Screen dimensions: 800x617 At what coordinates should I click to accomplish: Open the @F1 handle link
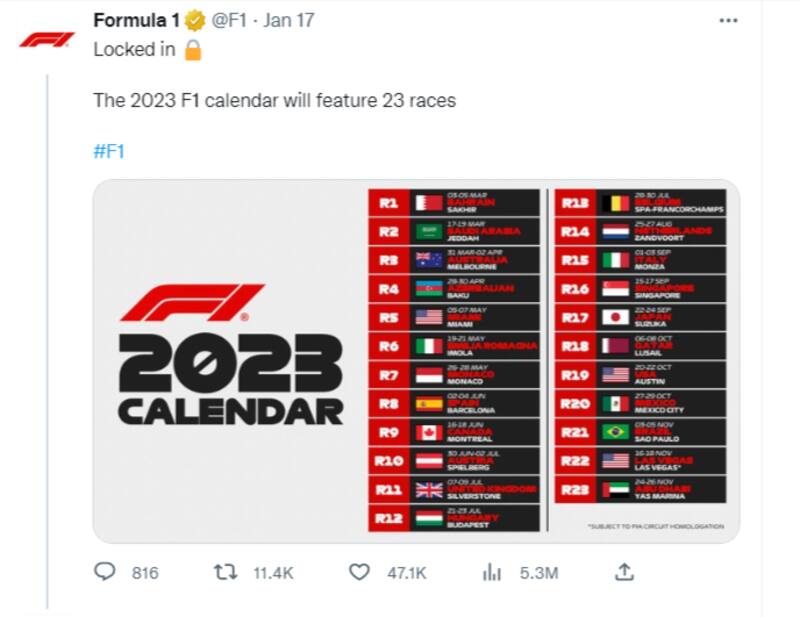point(229,20)
